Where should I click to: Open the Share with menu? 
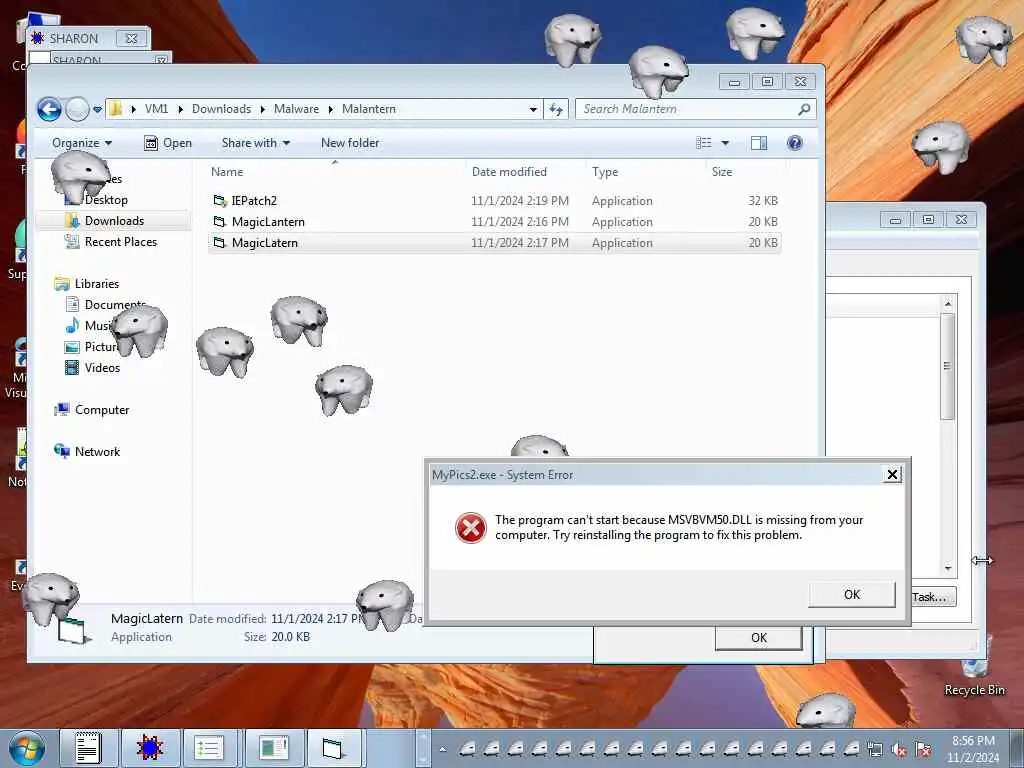tap(255, 143)
